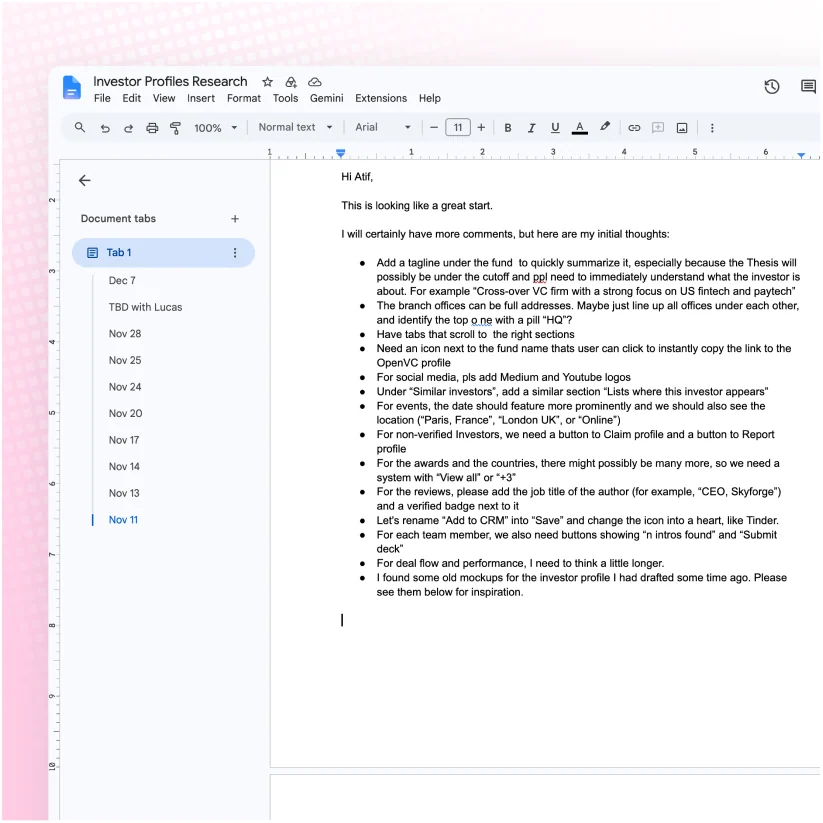Screen dimensions: 823x823
Task: Click the Insert image icon
Action: 682,128
